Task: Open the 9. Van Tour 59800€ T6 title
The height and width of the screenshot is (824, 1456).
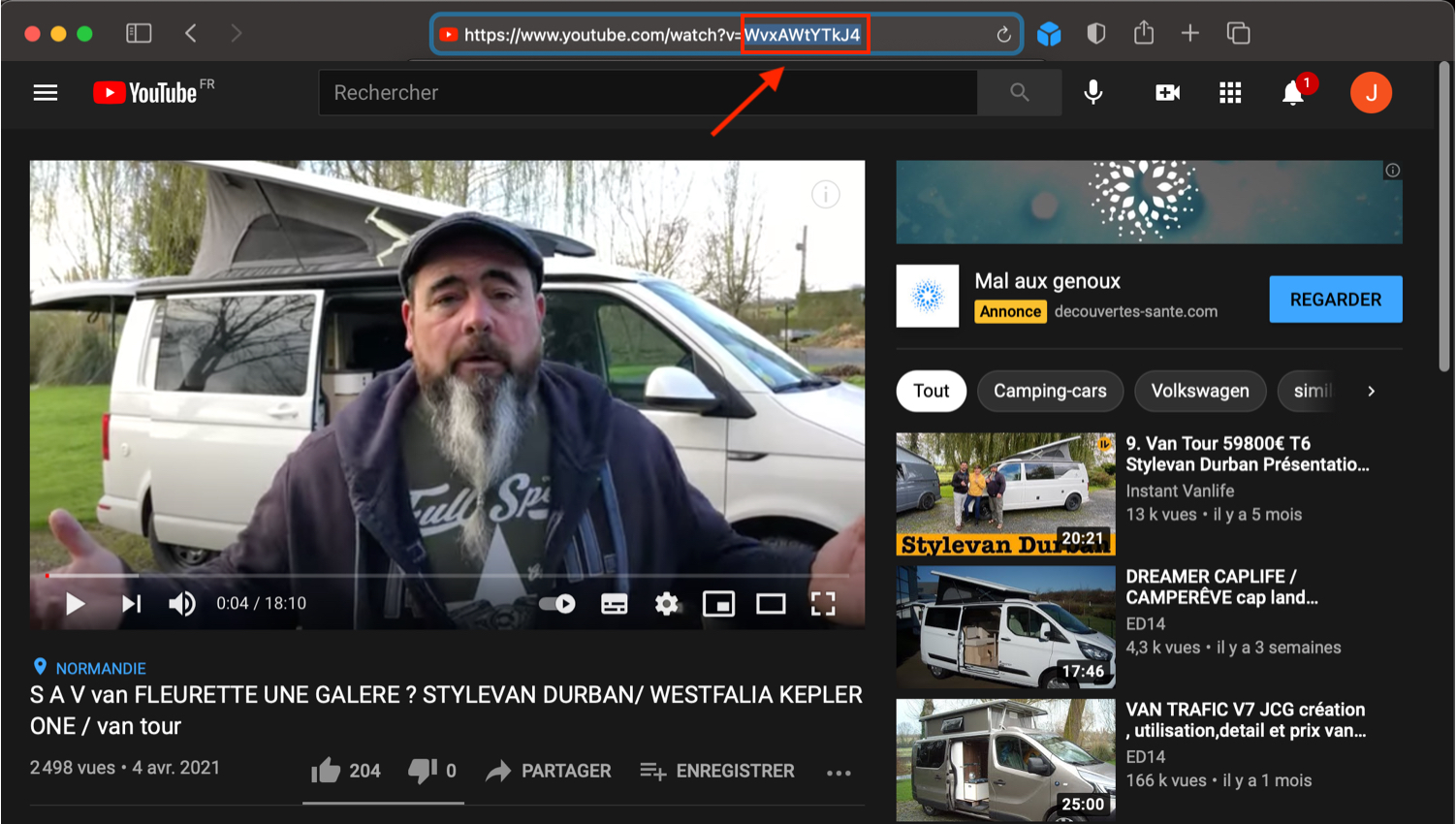Action: point(1247,454)
